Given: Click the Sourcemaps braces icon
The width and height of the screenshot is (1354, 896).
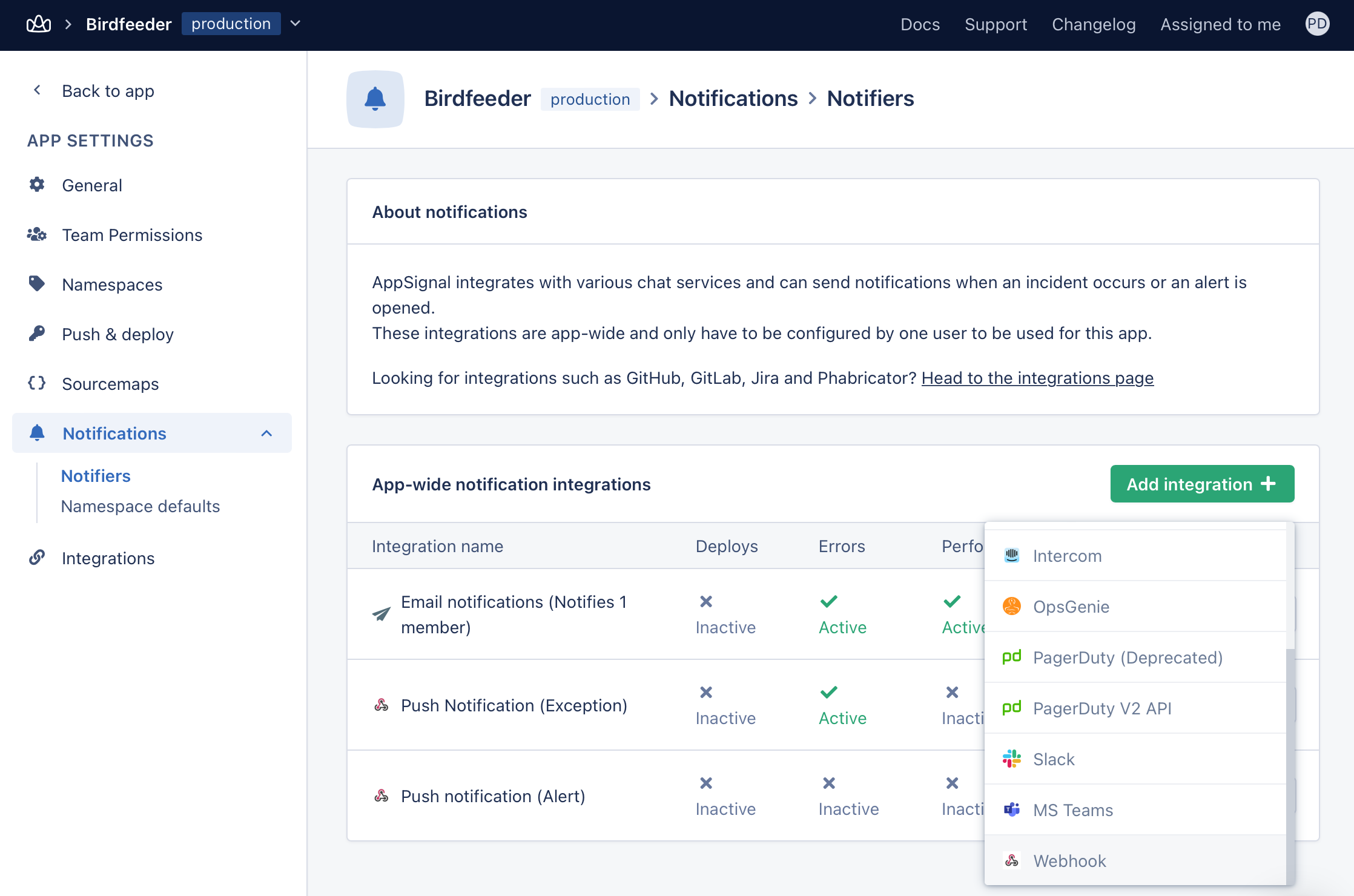Looking at the screenshot, I should point(37,383).
